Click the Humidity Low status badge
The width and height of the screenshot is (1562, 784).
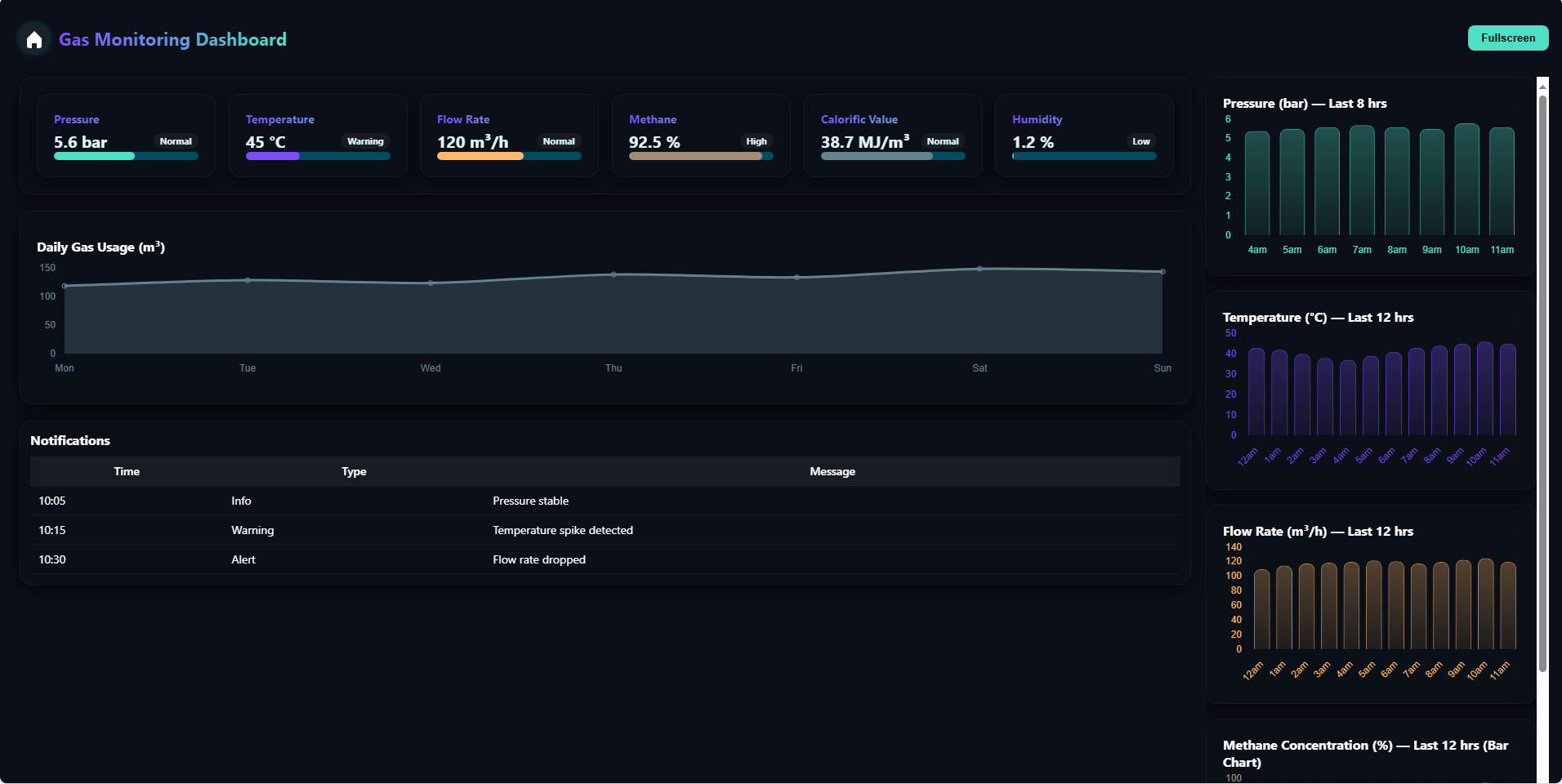click(1140, 141)
